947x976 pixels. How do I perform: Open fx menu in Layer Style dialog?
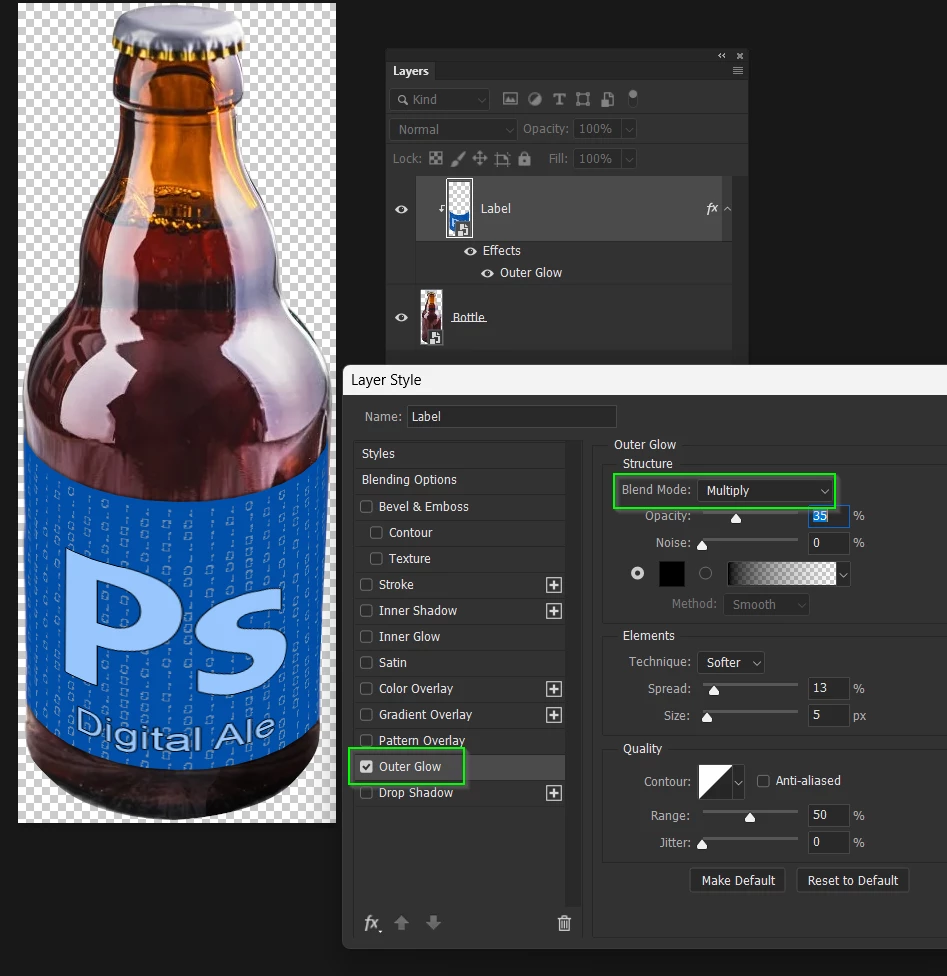point(372,923)
